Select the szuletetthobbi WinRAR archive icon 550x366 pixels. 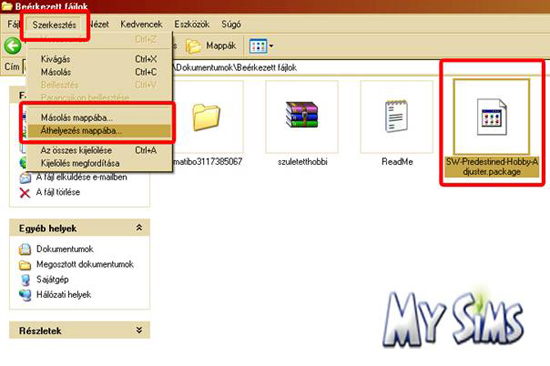(302, 114)
